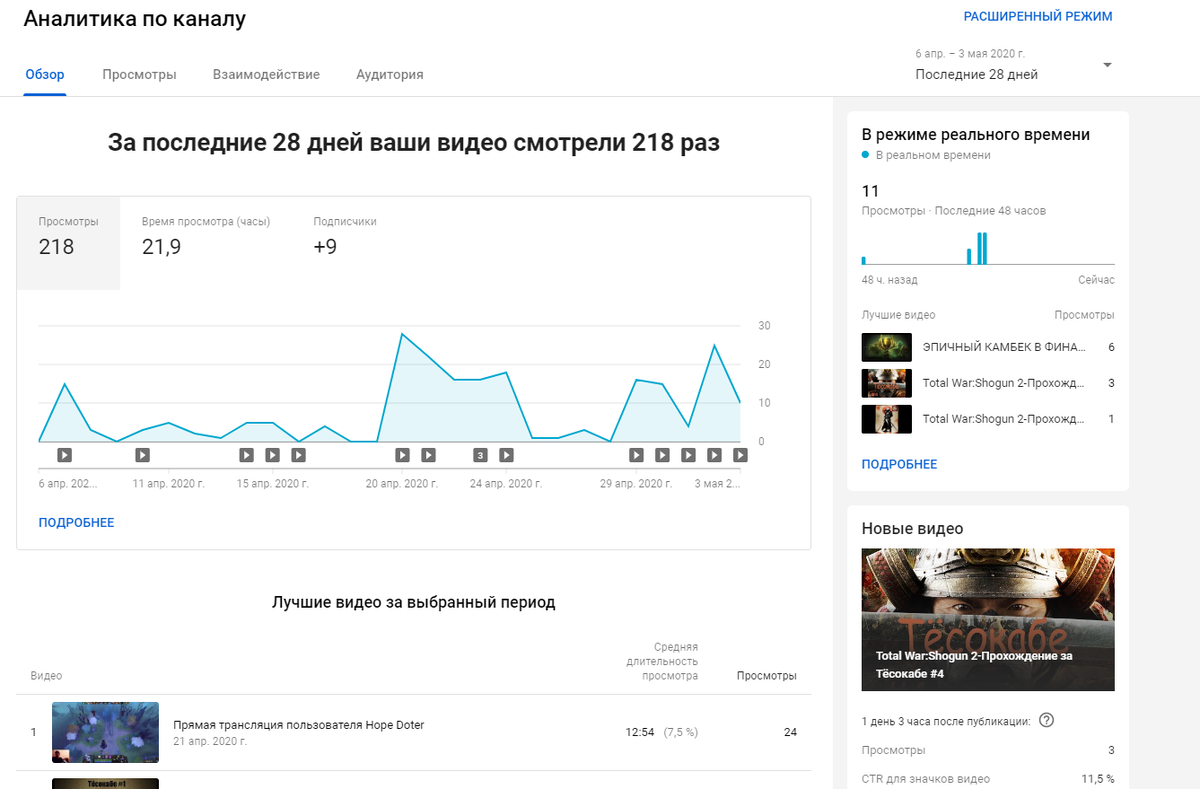
Task: Click 'Средняя длительность просмотра' column header
Action: pyautogui.click(x=662, y=662)
